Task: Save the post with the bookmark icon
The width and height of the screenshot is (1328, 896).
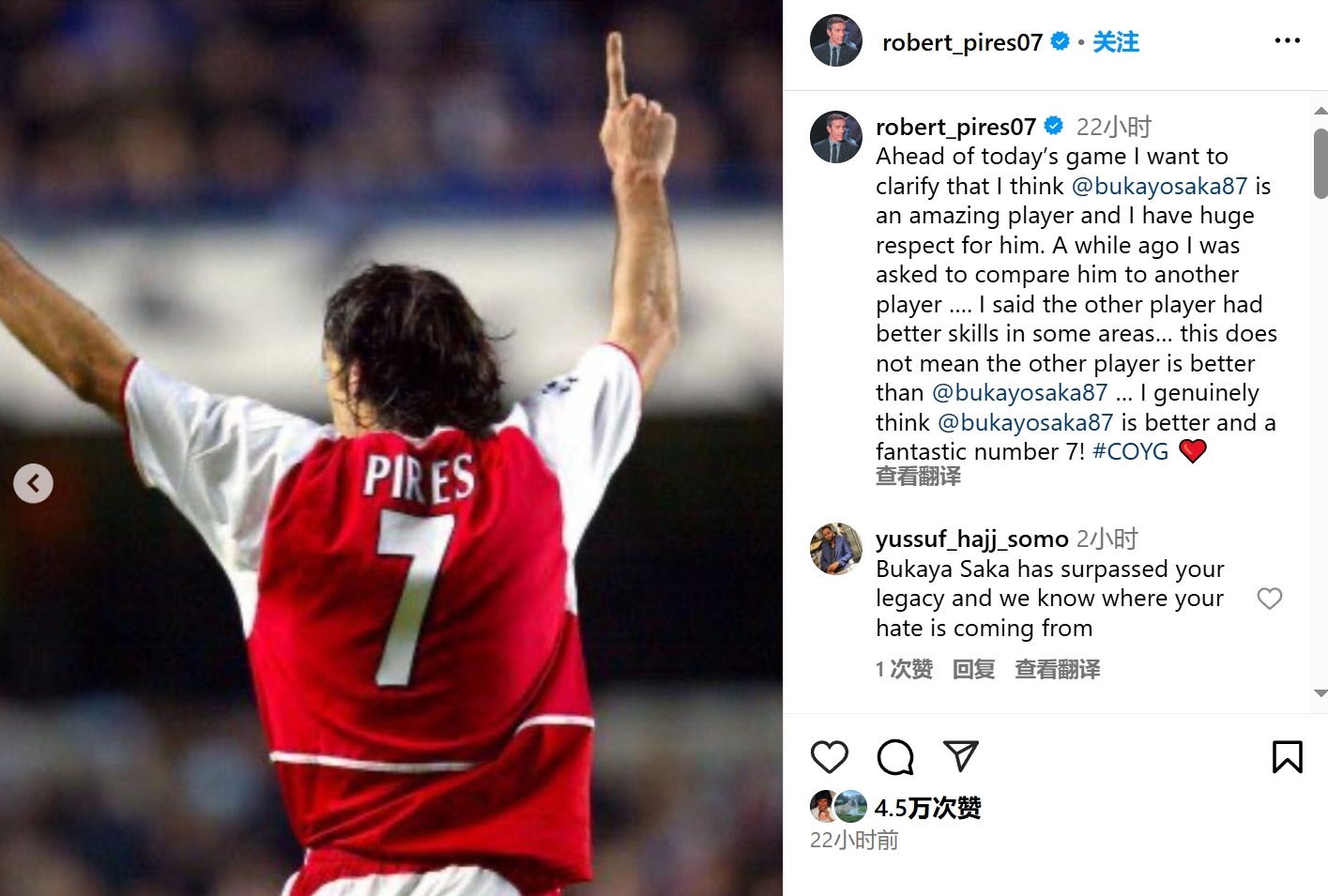Action: tap(1287, 757)
